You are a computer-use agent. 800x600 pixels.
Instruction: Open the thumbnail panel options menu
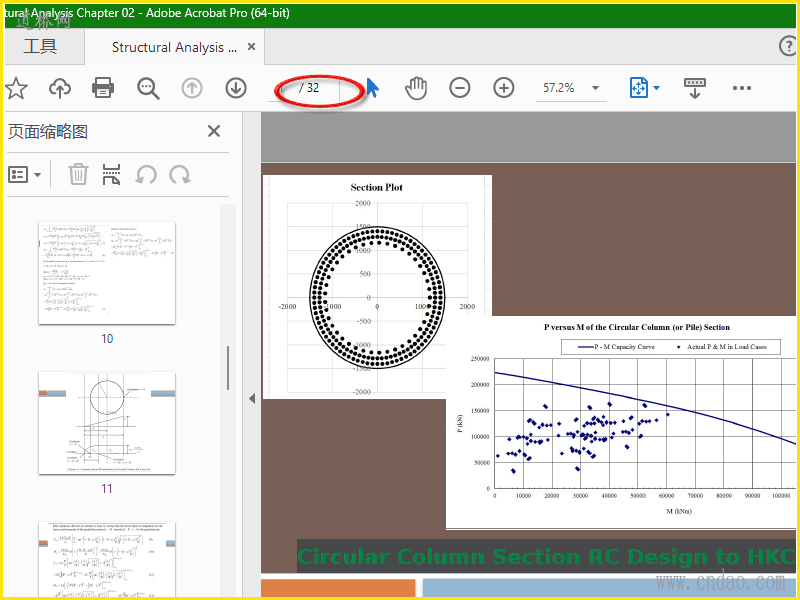[x=25, y=174]
